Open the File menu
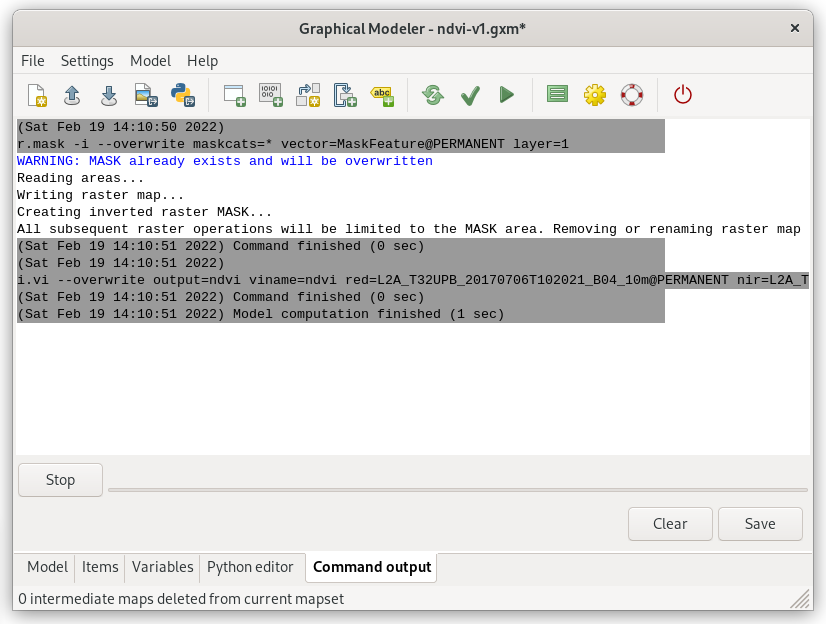 (x=33, y=61)
